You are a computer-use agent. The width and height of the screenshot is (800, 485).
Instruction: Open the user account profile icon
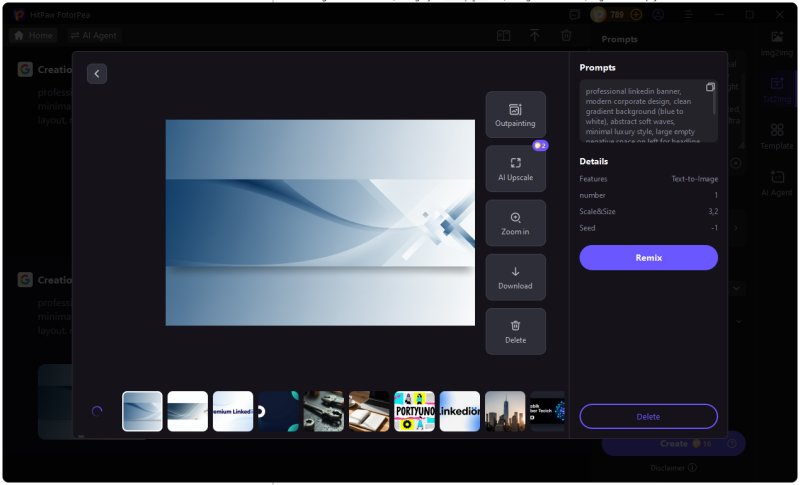(x=657, y=15)
